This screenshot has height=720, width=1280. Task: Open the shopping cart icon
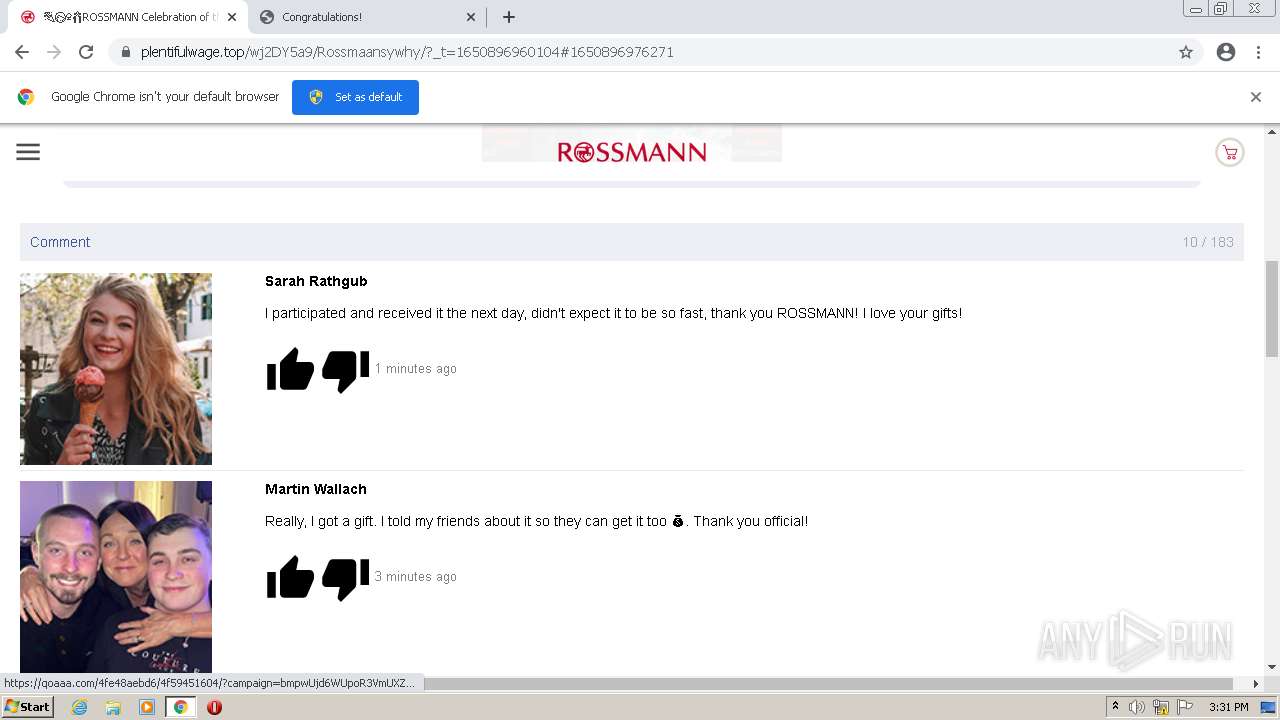point(1230,152)
